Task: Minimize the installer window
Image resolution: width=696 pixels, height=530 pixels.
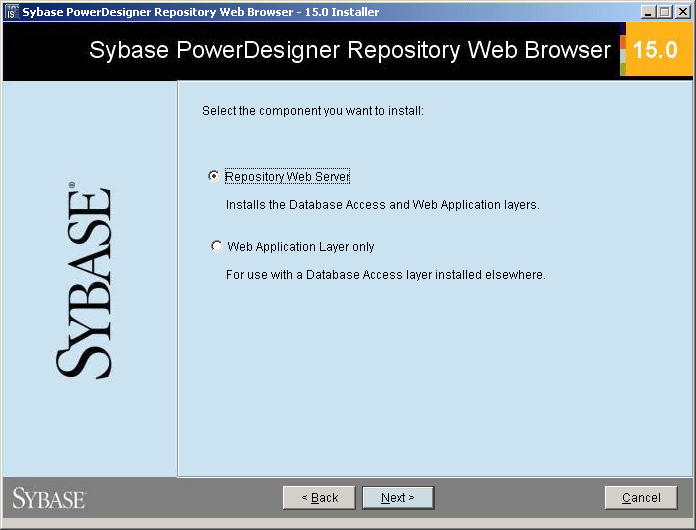Action: [649, 12]
